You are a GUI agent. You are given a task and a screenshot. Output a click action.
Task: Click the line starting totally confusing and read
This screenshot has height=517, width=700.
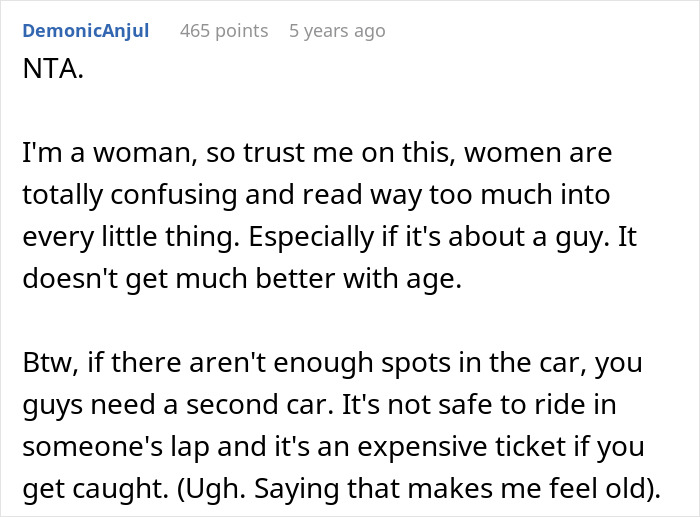[316, 195]
